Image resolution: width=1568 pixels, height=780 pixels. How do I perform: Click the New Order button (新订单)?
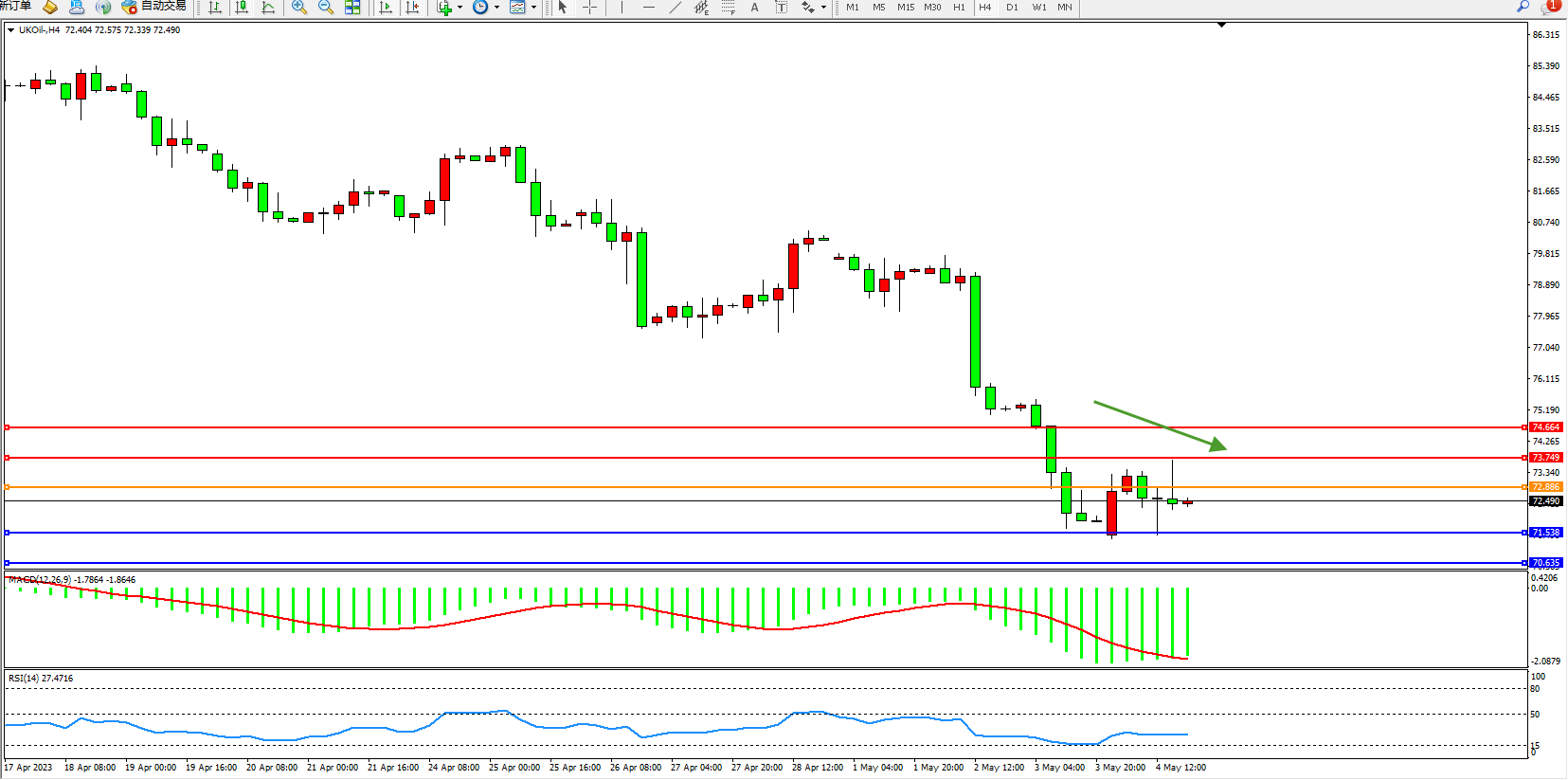pos(15,7)
